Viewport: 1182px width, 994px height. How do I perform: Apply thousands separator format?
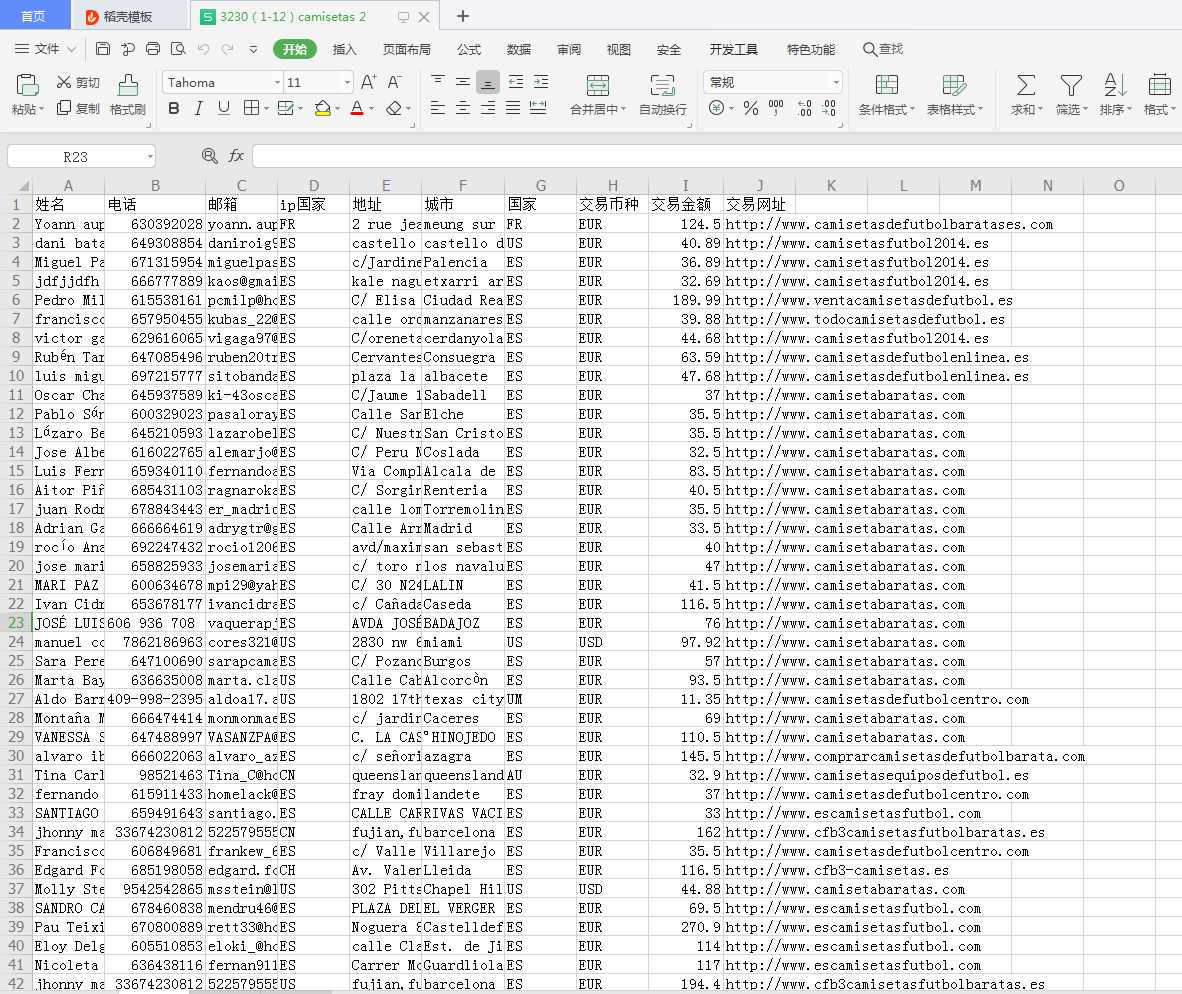click(x=776, y=109)
